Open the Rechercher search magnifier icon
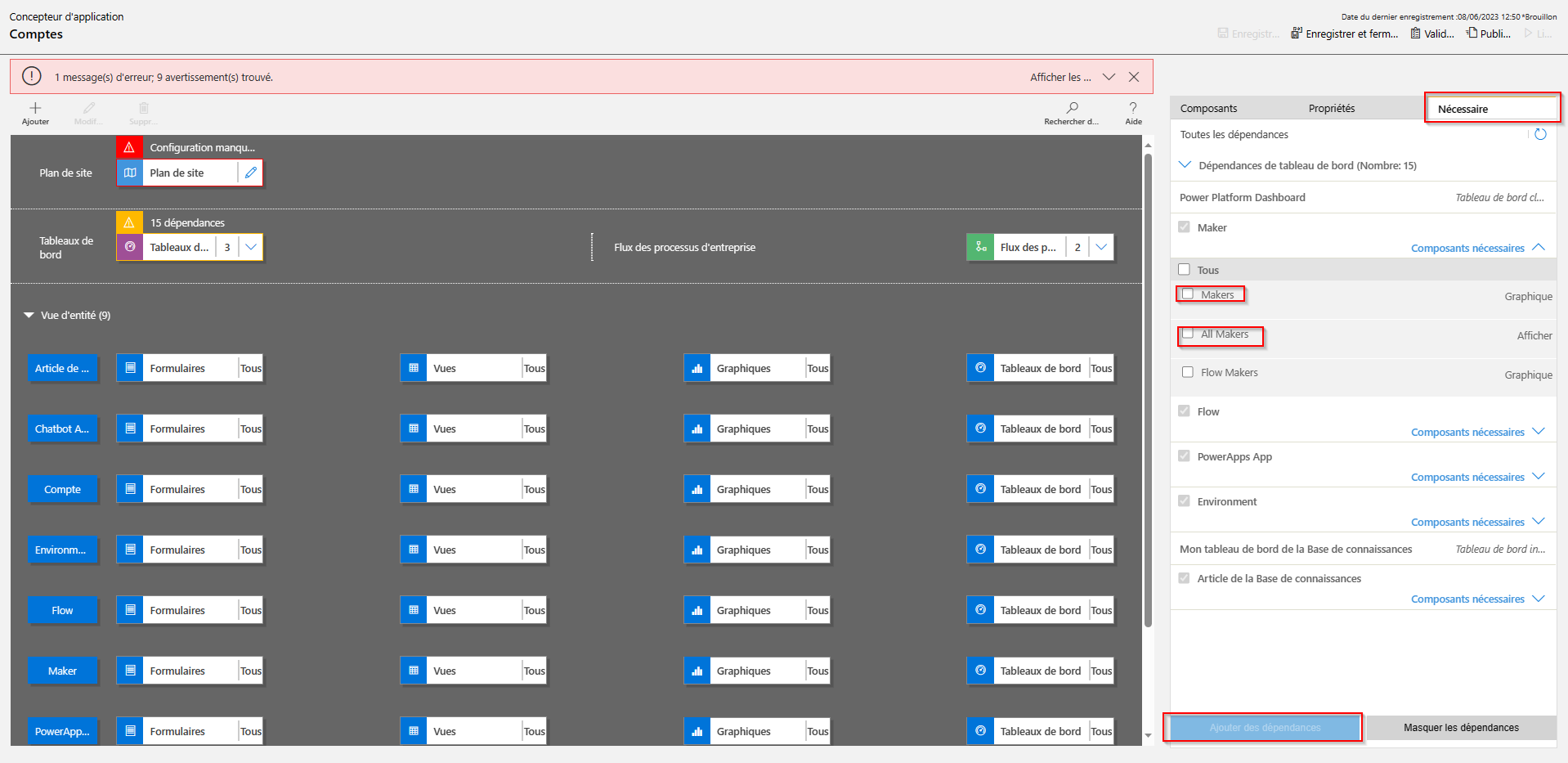The image size is (1568, 763). coord(1072,107)
